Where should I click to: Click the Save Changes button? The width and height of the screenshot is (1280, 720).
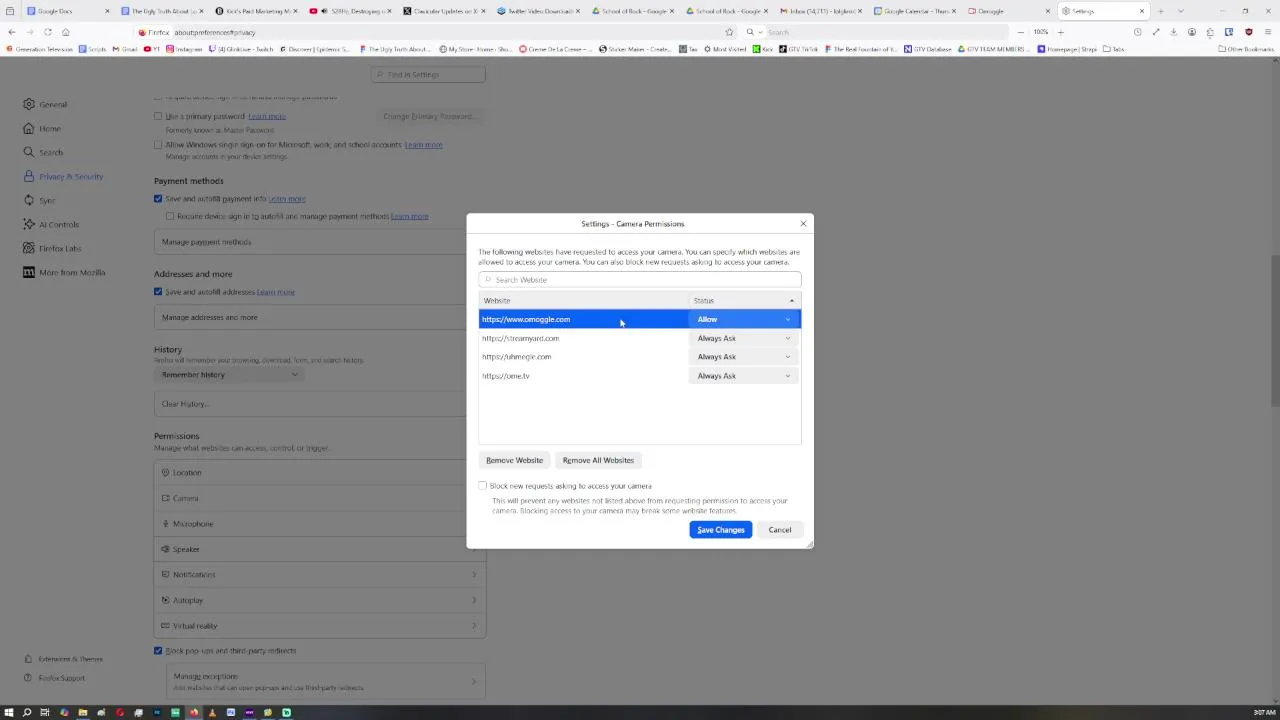point(720,530)
